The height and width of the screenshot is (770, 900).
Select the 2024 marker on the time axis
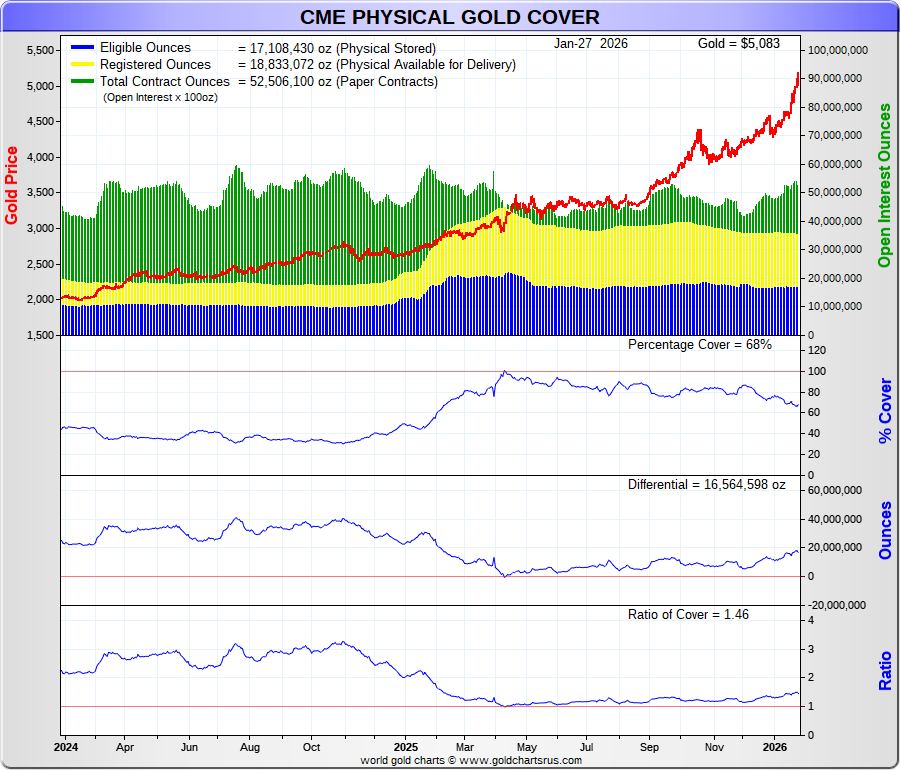[x=66, y=746]
